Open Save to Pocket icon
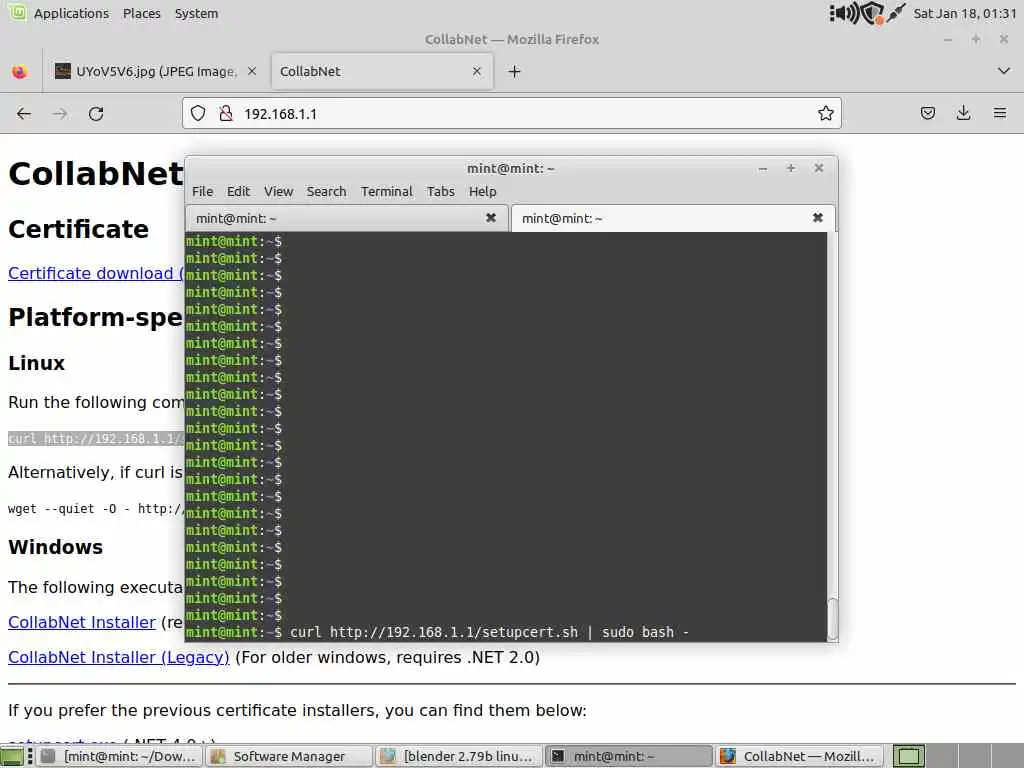Screen dimensions: 1024x768 point(927,114)
